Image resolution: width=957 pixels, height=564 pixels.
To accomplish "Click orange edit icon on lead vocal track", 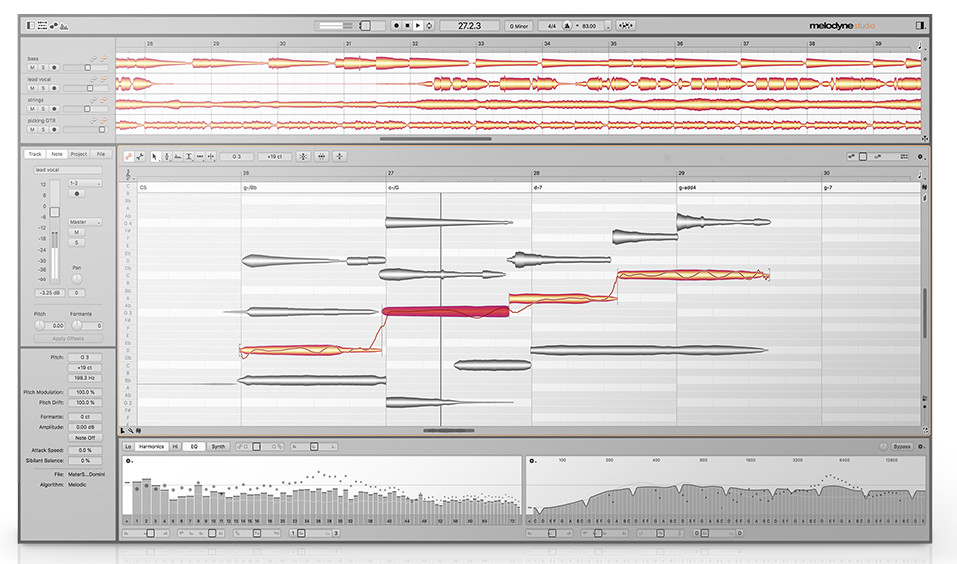I will point(103,79).
